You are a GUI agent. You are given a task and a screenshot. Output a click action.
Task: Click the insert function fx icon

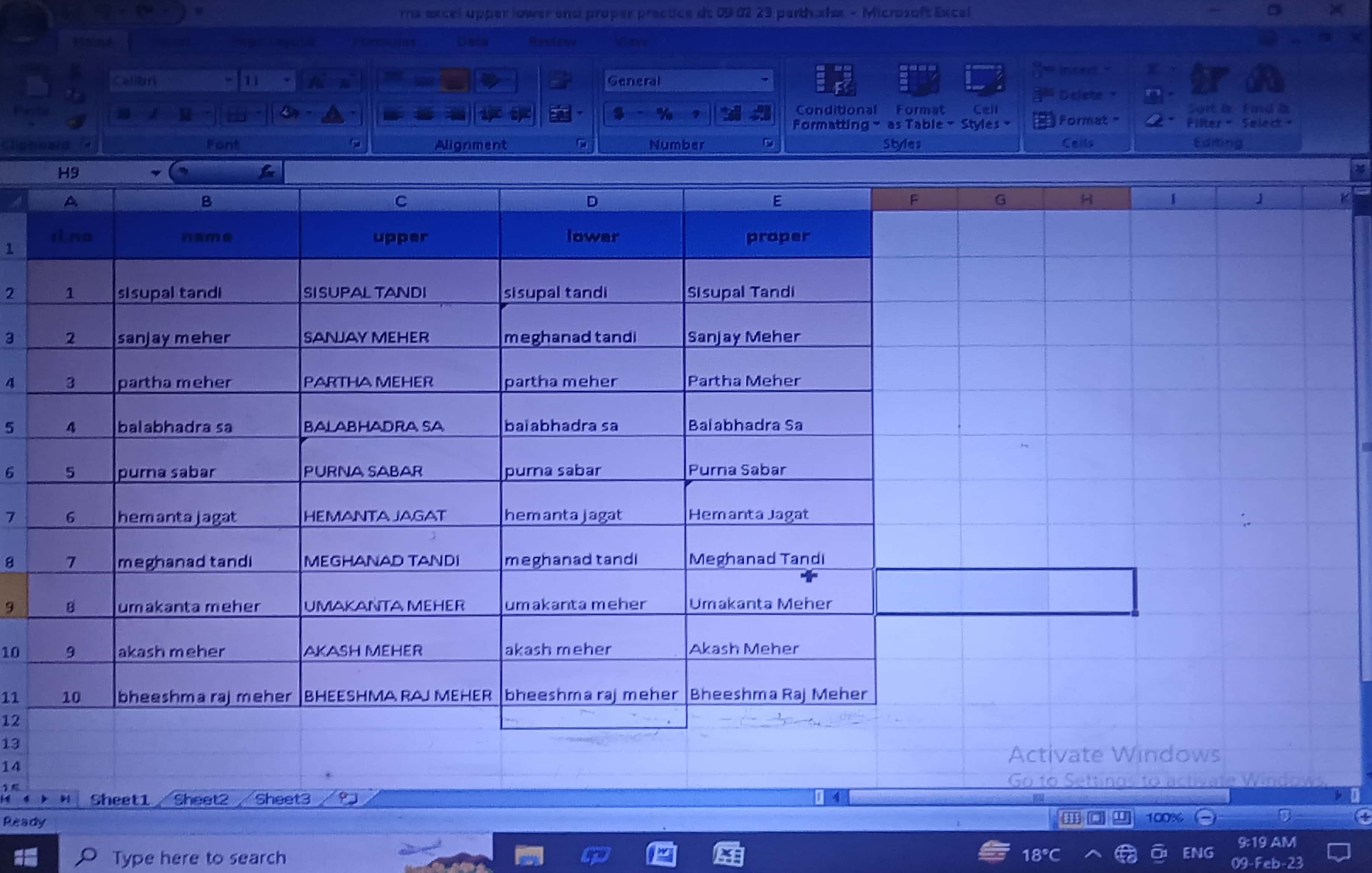(x=267, y=172)
